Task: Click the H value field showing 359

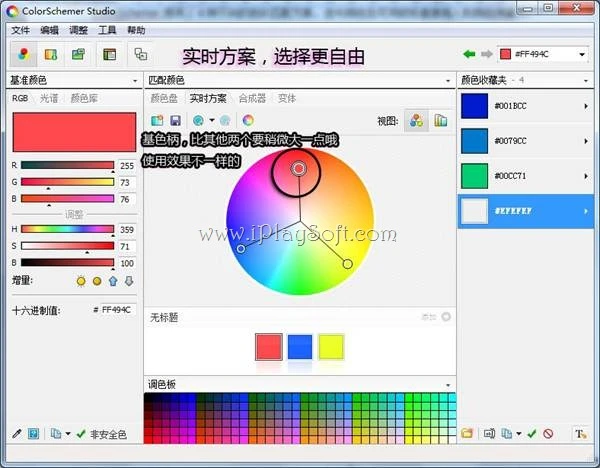Action: coord(127,230)
